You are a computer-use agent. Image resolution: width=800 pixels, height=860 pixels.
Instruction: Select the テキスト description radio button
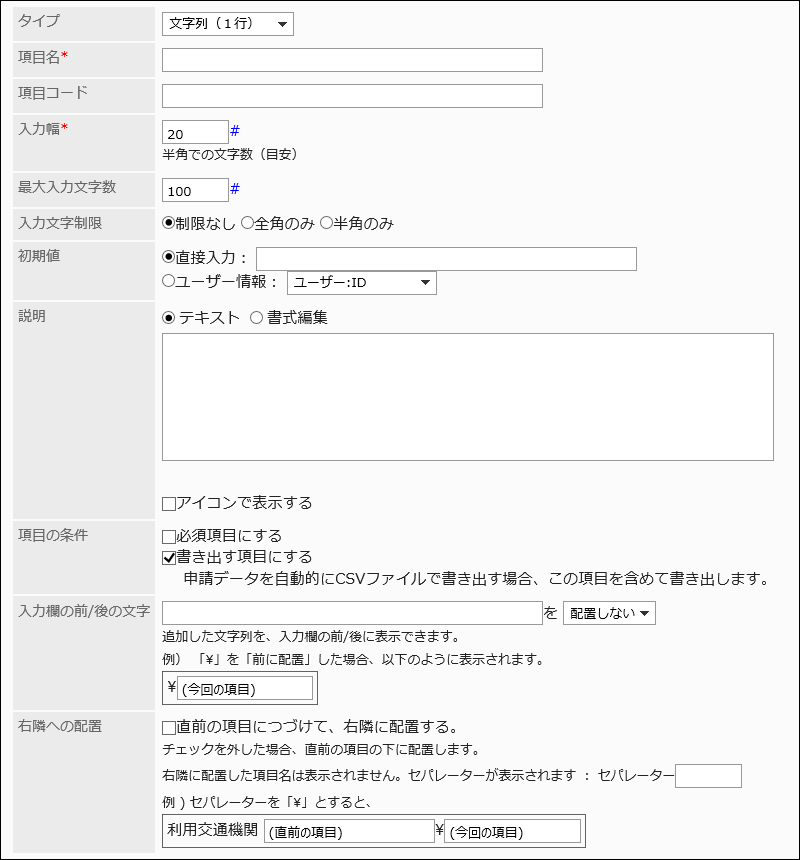pyautogui.click(x=169, y=318)
